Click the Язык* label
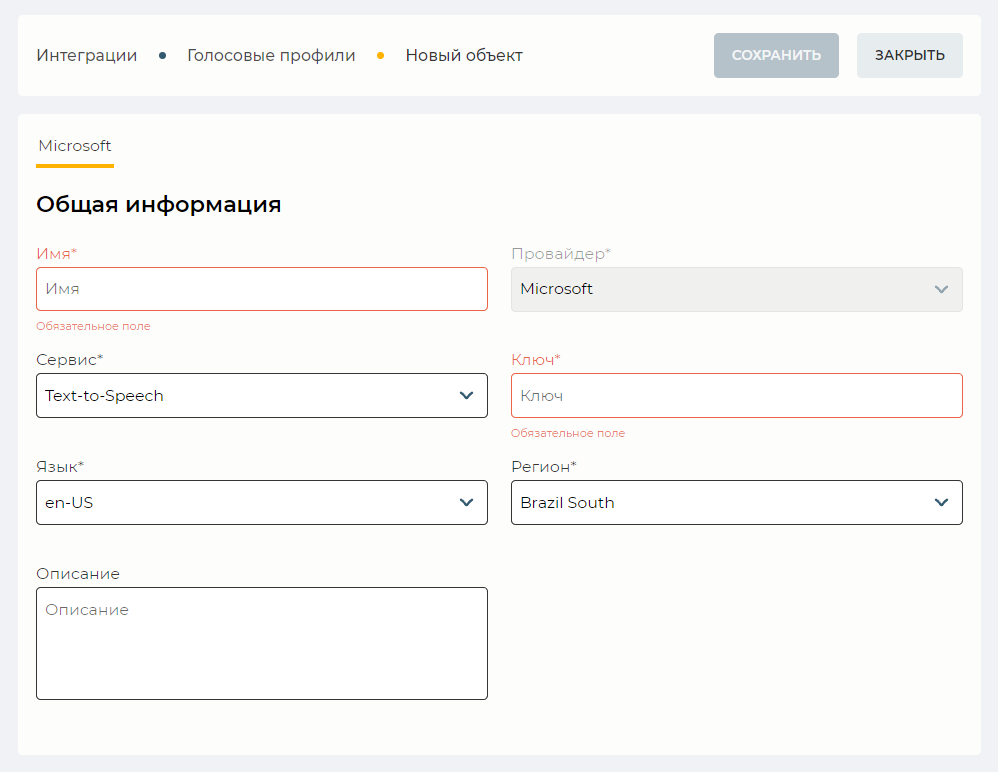Viewport: 998px width, 772px height. click(x=60, y=467)
